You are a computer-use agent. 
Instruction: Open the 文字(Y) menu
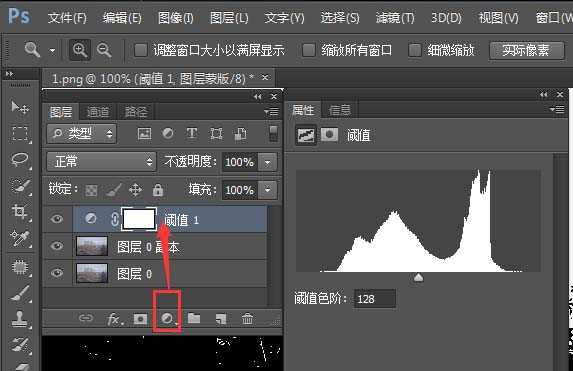(x=284, y=18)
